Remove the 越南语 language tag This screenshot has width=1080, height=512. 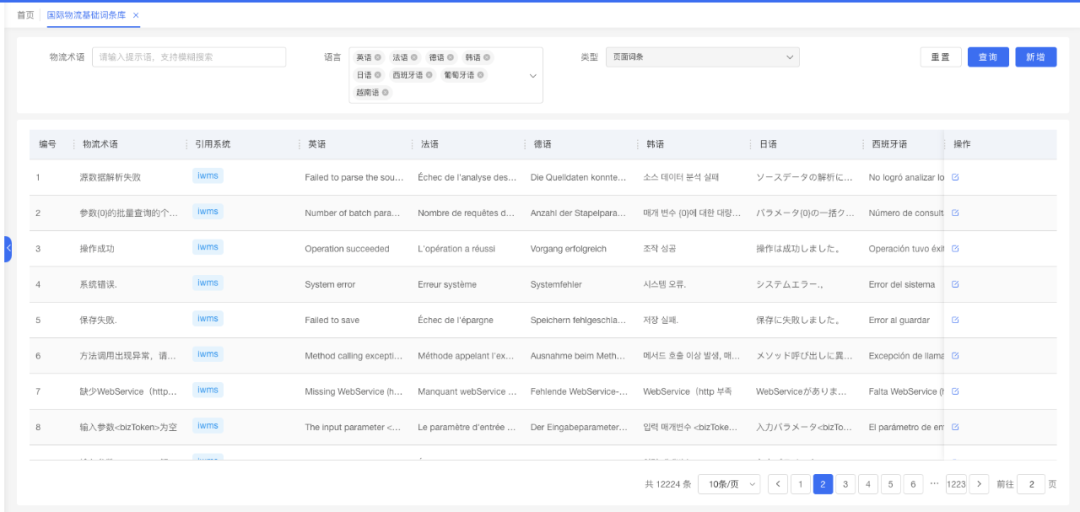pos(385,92)
